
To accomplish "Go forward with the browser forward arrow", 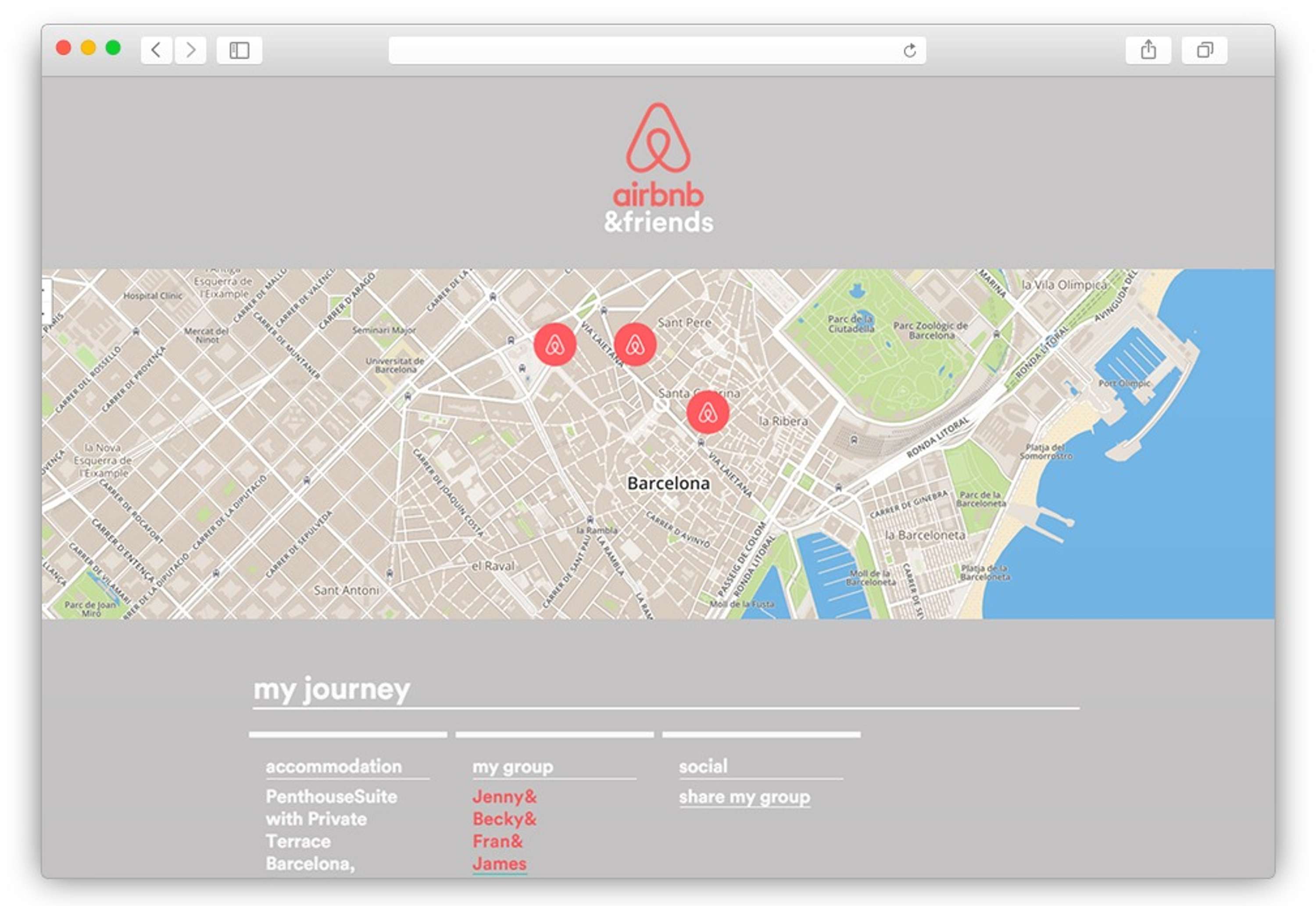I will click(191, 50).
